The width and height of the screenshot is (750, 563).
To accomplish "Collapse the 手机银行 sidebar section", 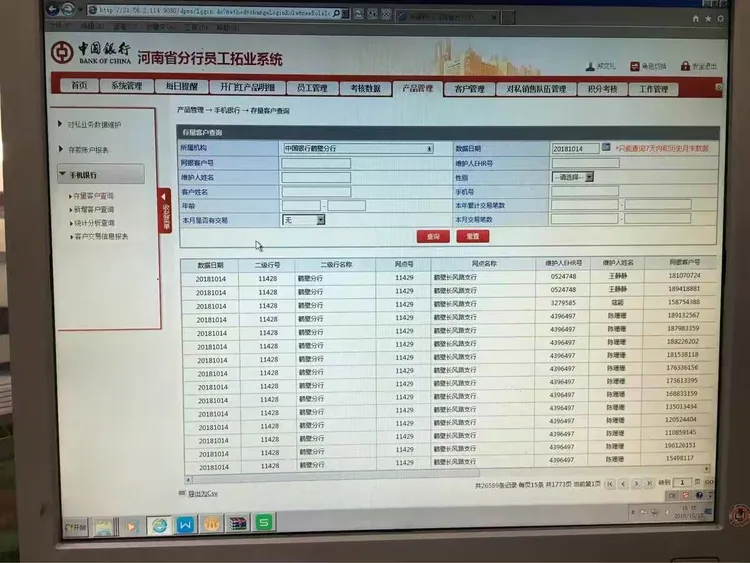I will tap(101, 175).
